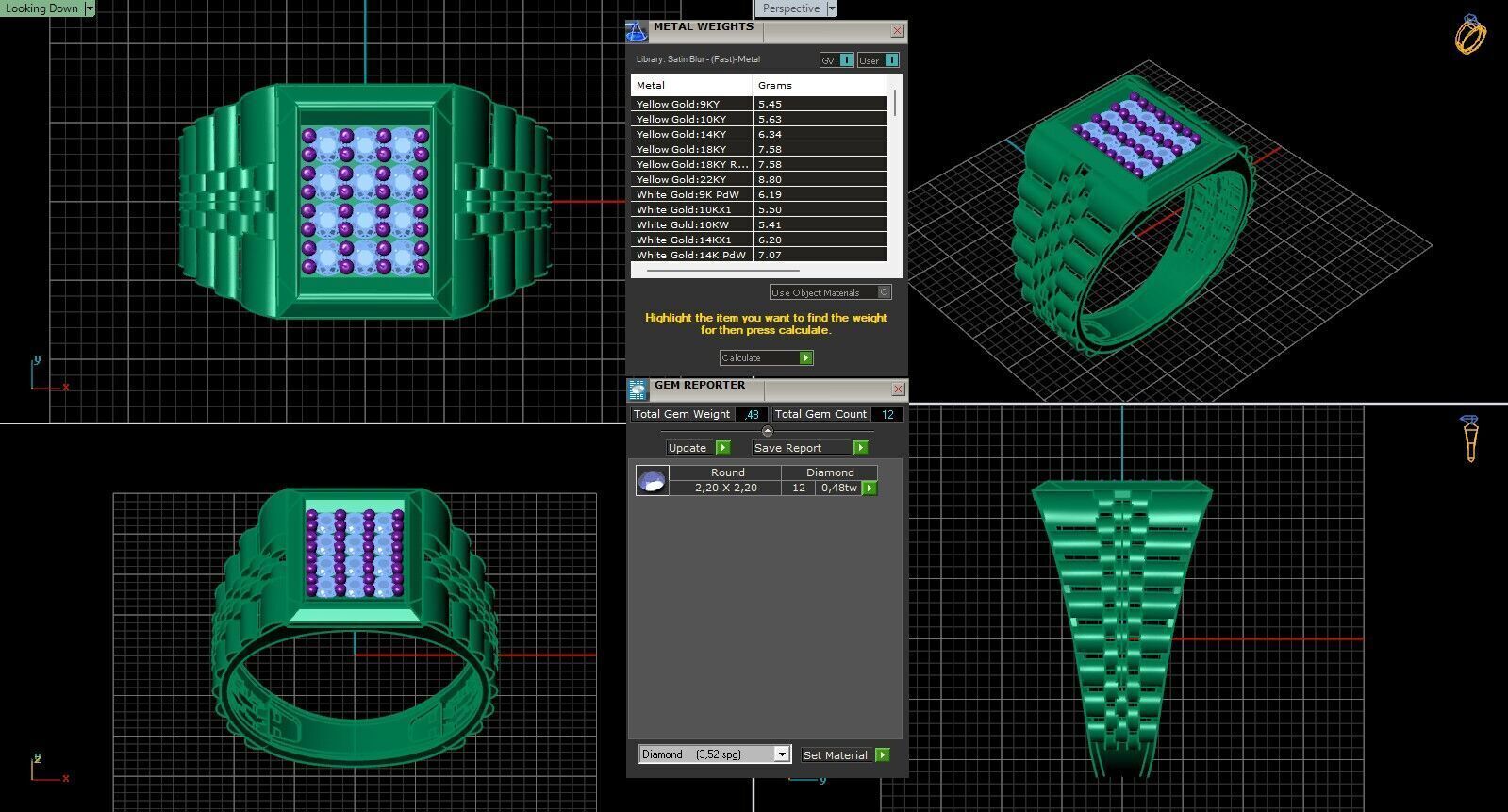Click the Diamond gem type cell
Image resolution: width=1508 pixels, height=812 pixels.
click(830, 472)
